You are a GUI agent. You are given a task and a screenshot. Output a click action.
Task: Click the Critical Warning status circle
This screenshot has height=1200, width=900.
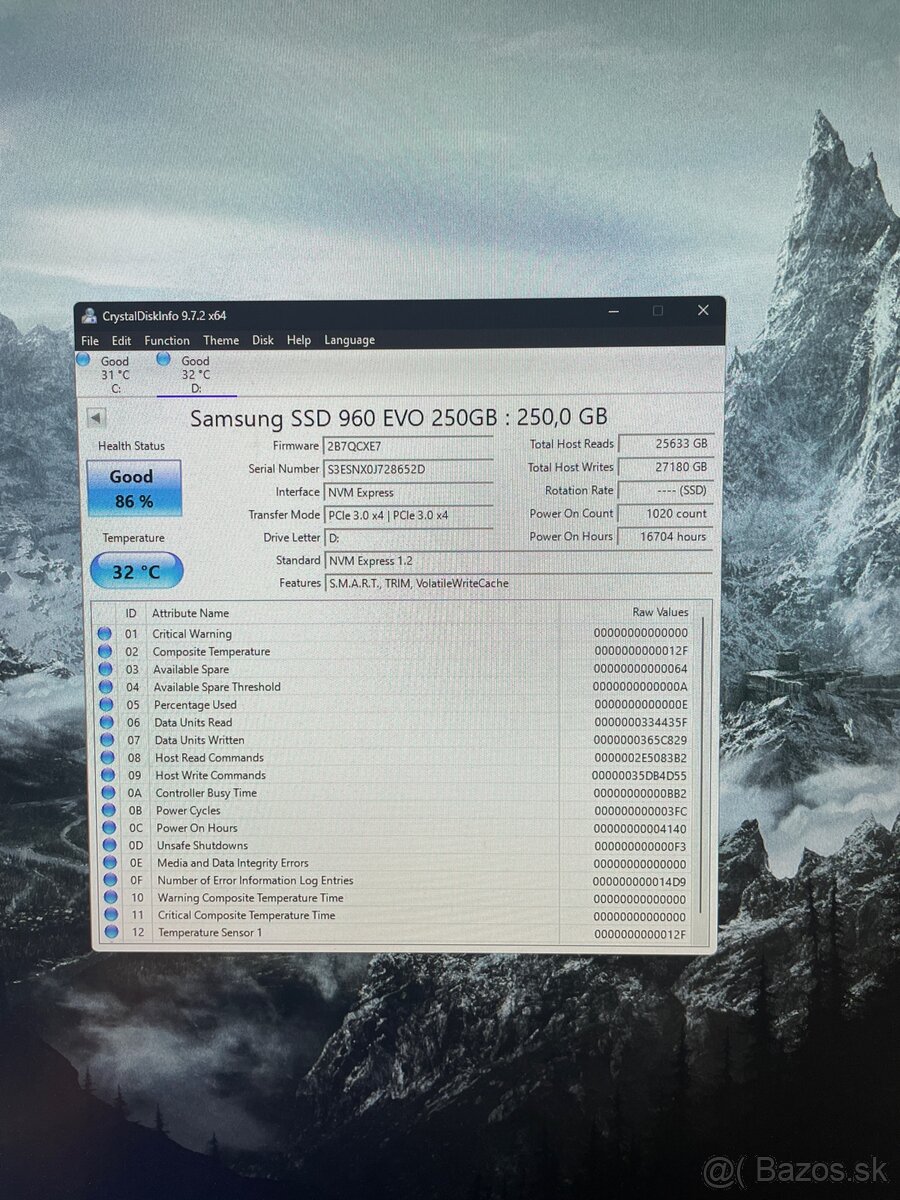click(104, 633)
